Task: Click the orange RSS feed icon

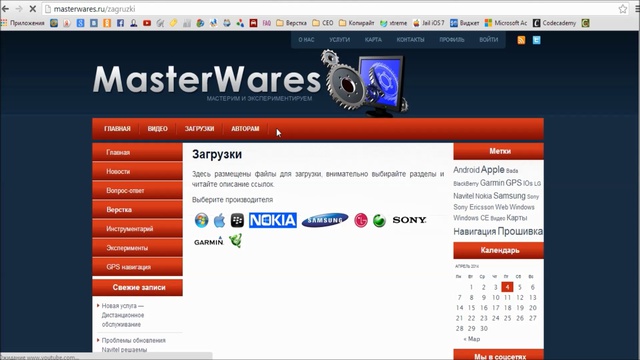Action: (x=521, y=40)
